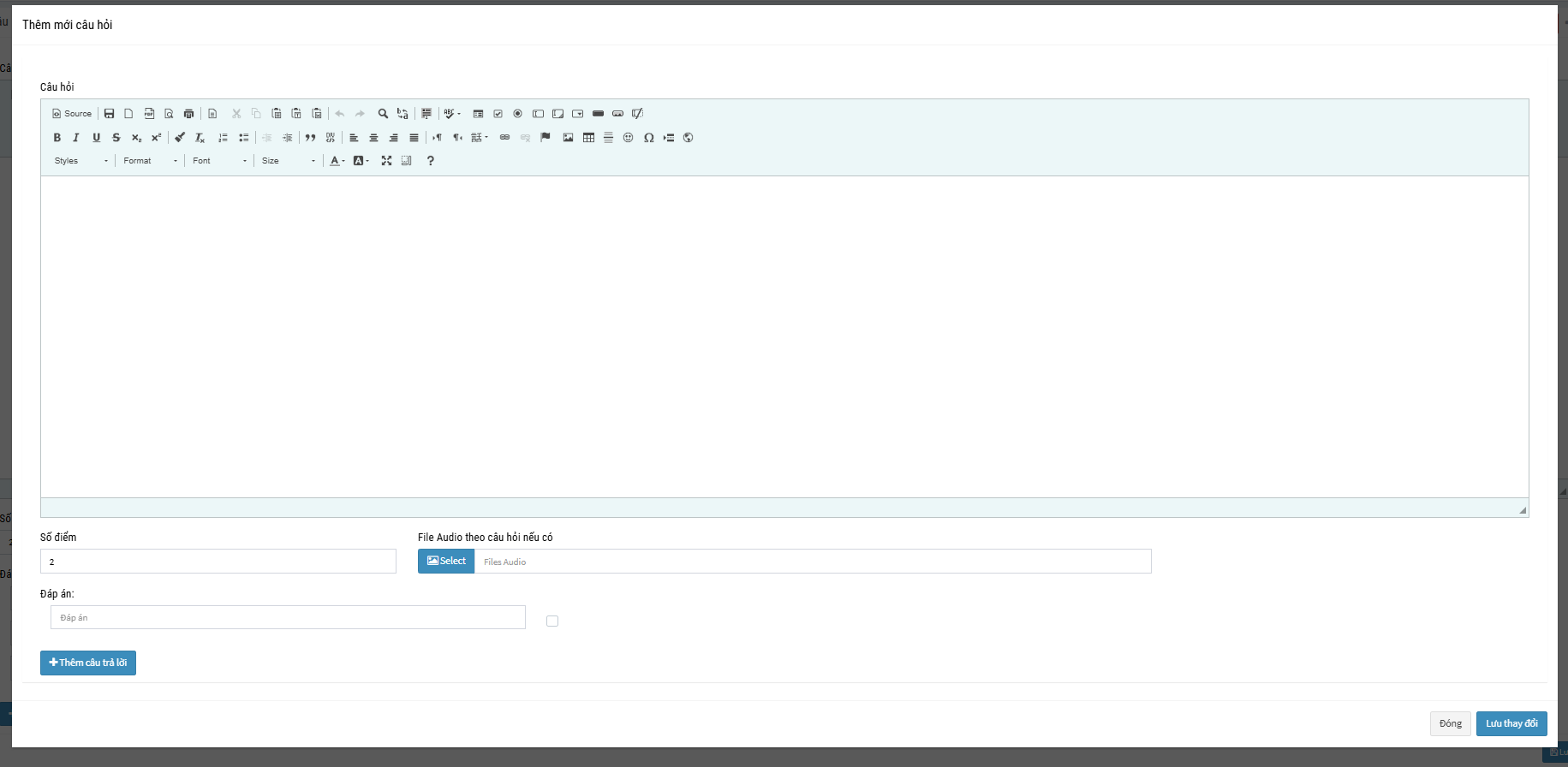Insert a table using the Table icon
Image resolution: width=1568 pixels, height=767 pixels.
588,138
